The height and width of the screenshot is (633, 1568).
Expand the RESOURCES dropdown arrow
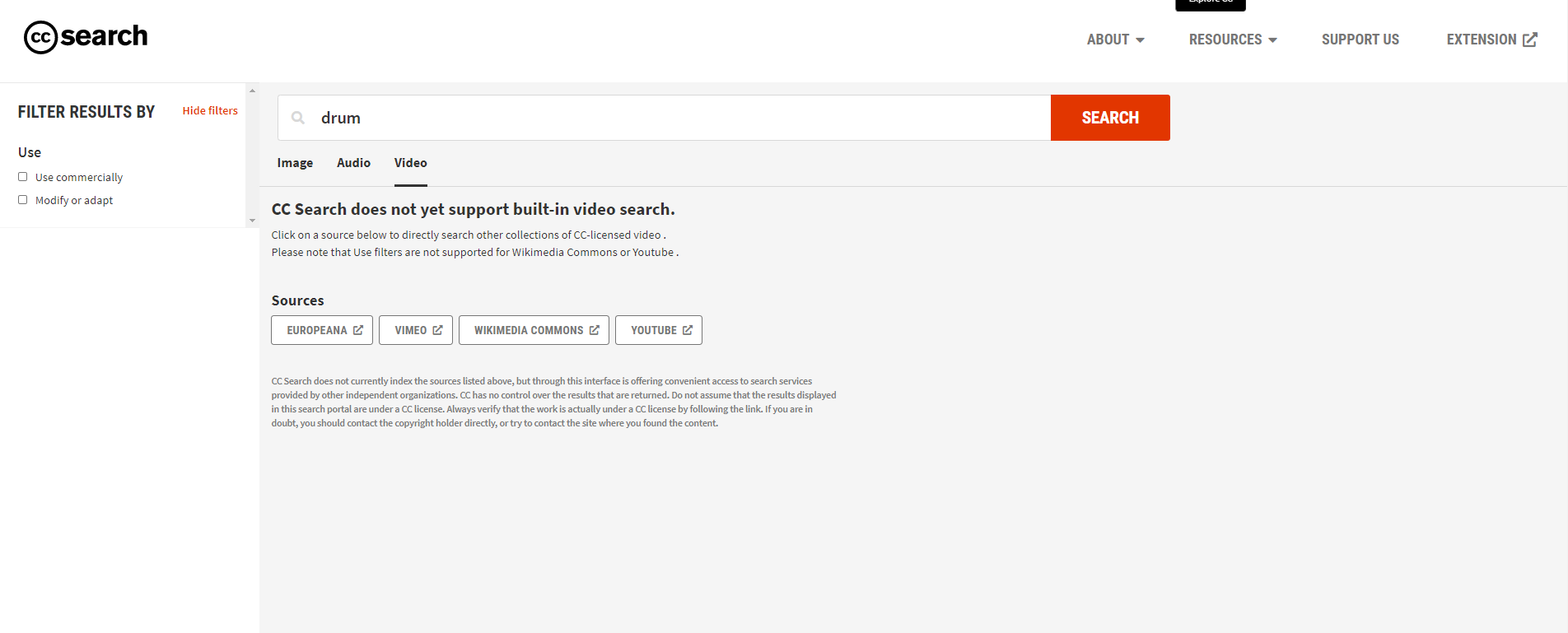pos(1272,40)
